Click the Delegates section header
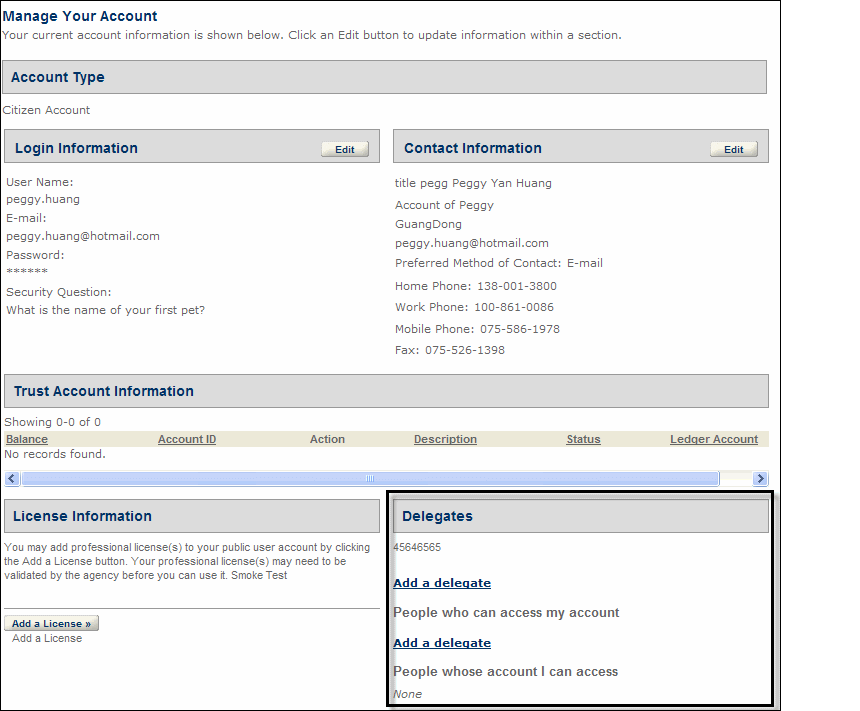The height and width of the screenshot is (711, 860). [437, 516]
